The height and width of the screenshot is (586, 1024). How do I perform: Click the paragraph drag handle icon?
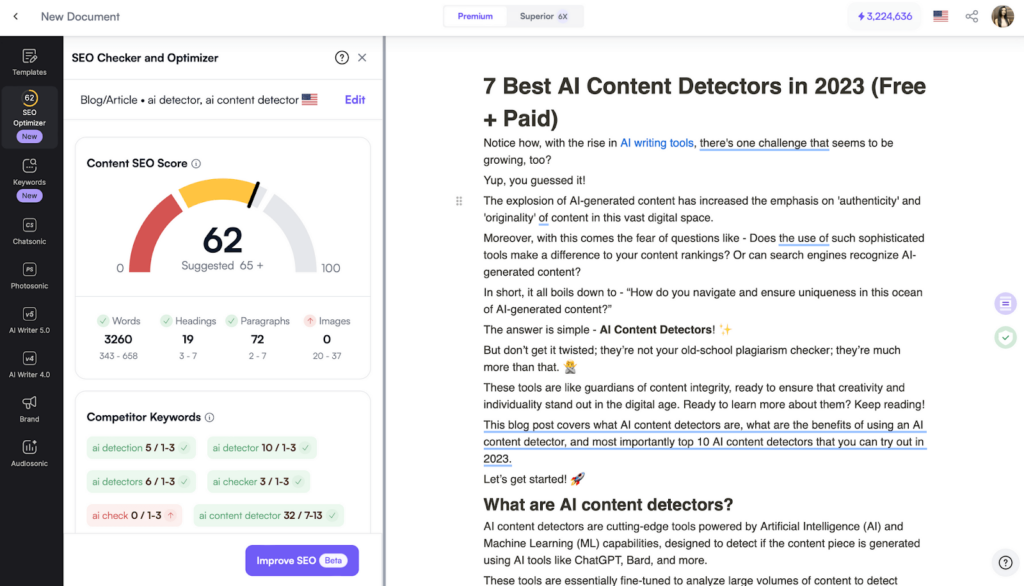pyautogui.click(x=459, y=201)
